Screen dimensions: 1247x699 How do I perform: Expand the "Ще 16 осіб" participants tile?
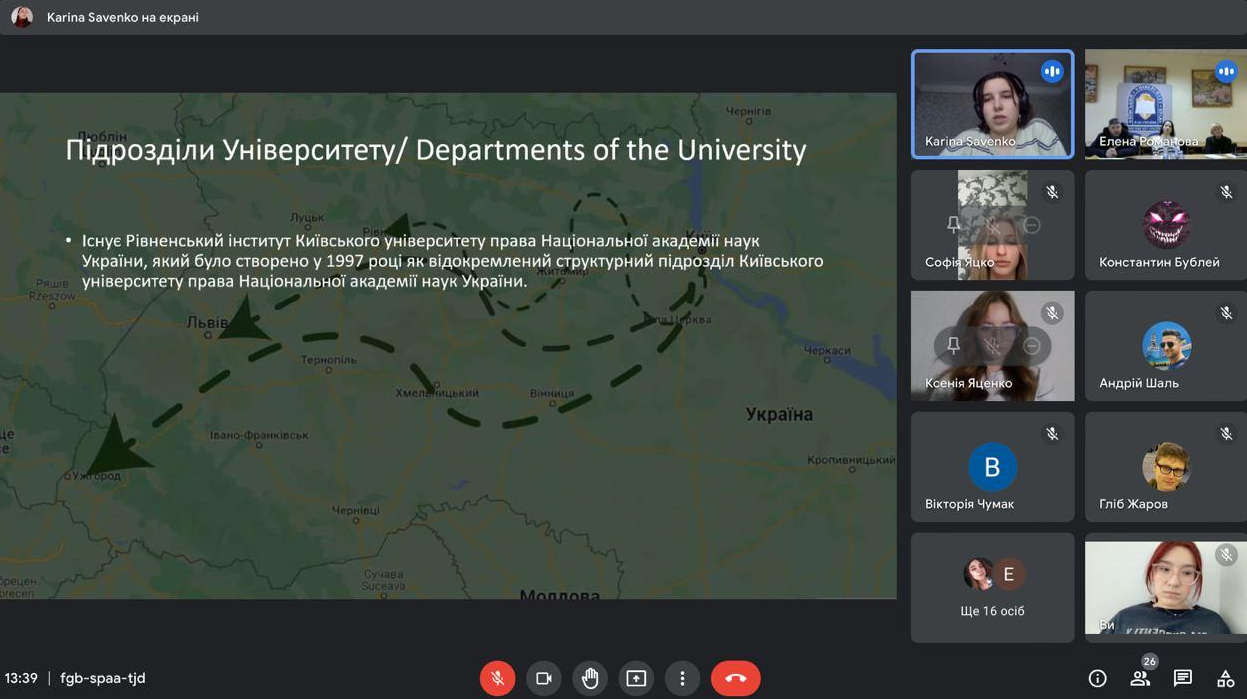(992, 587)
